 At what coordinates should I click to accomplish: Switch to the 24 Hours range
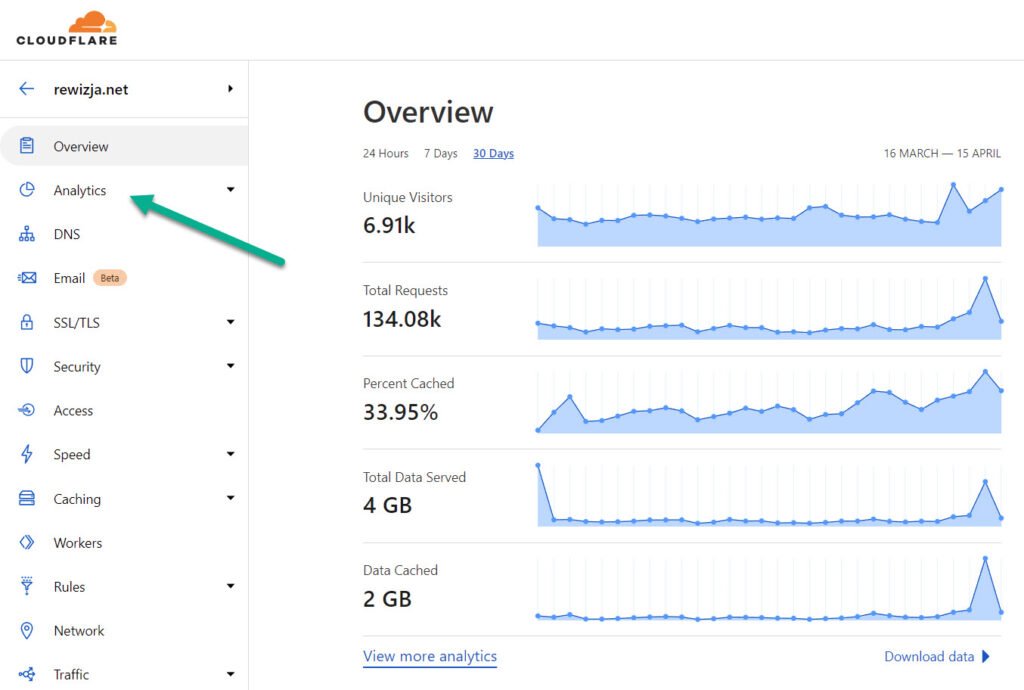[x=386, y=153]
